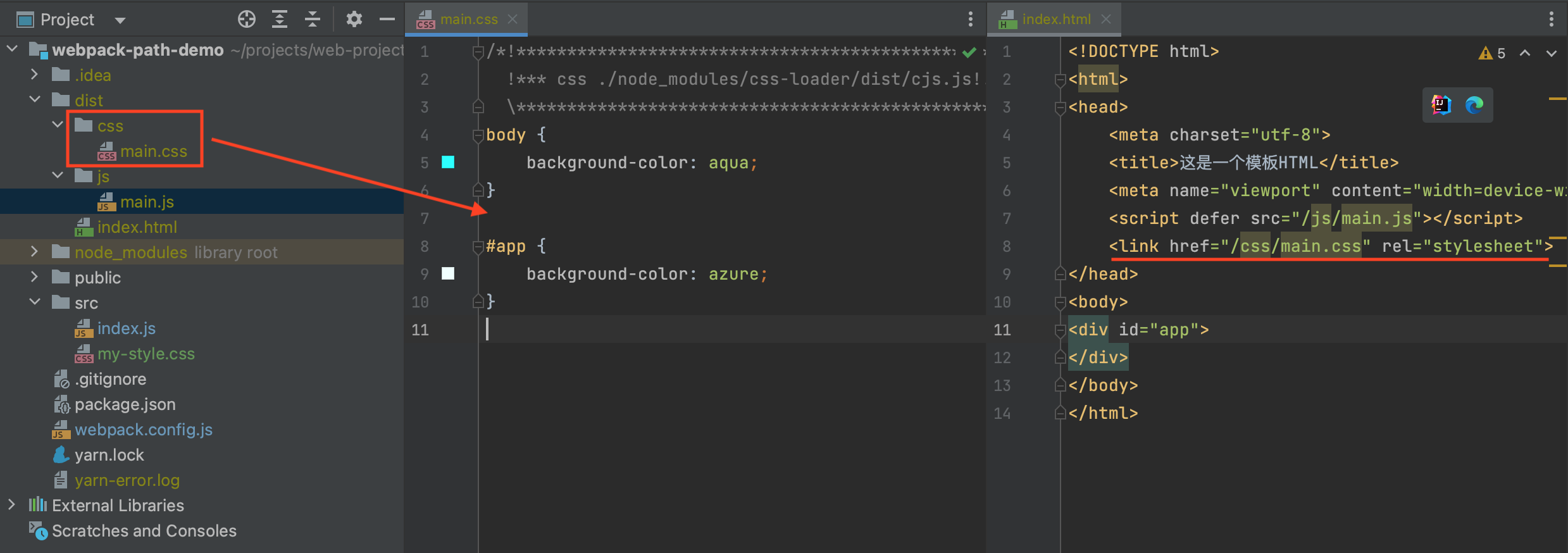Expand the .idea folder

coord(35,74)
